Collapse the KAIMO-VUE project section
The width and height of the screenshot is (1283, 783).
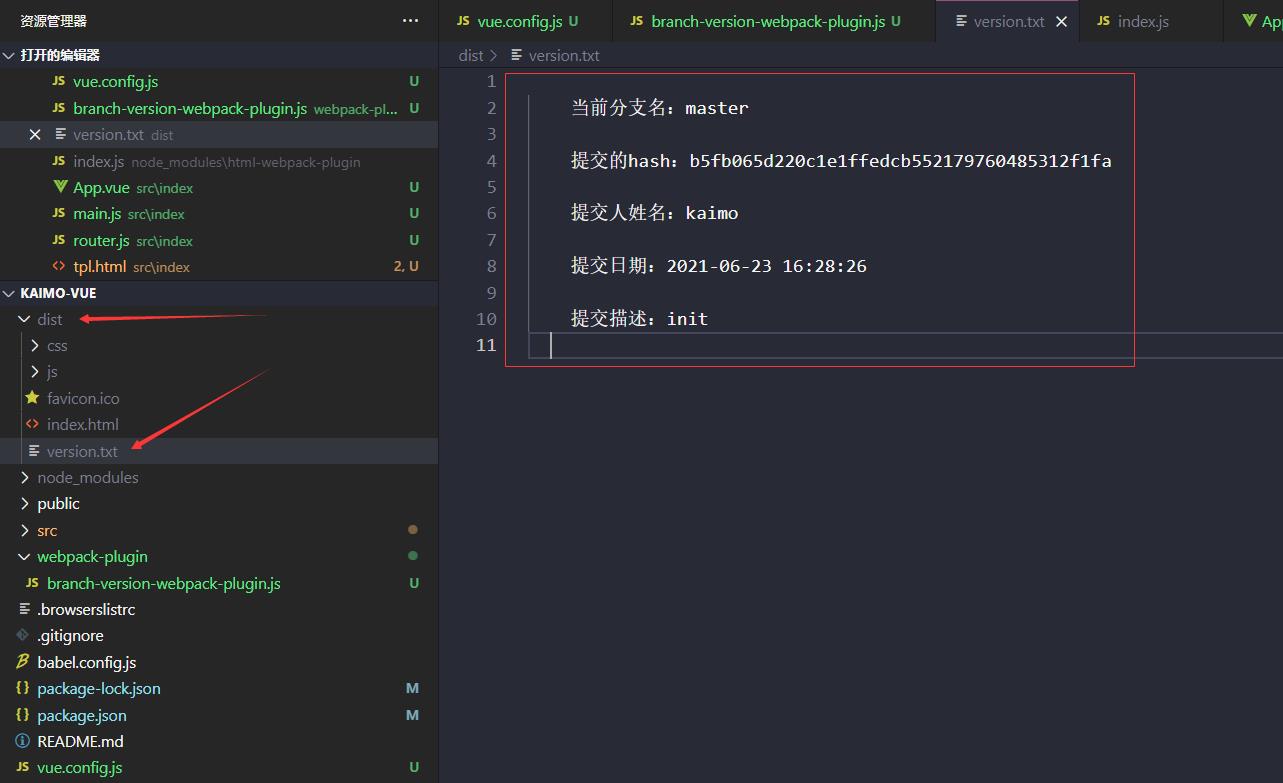(10, 293)
